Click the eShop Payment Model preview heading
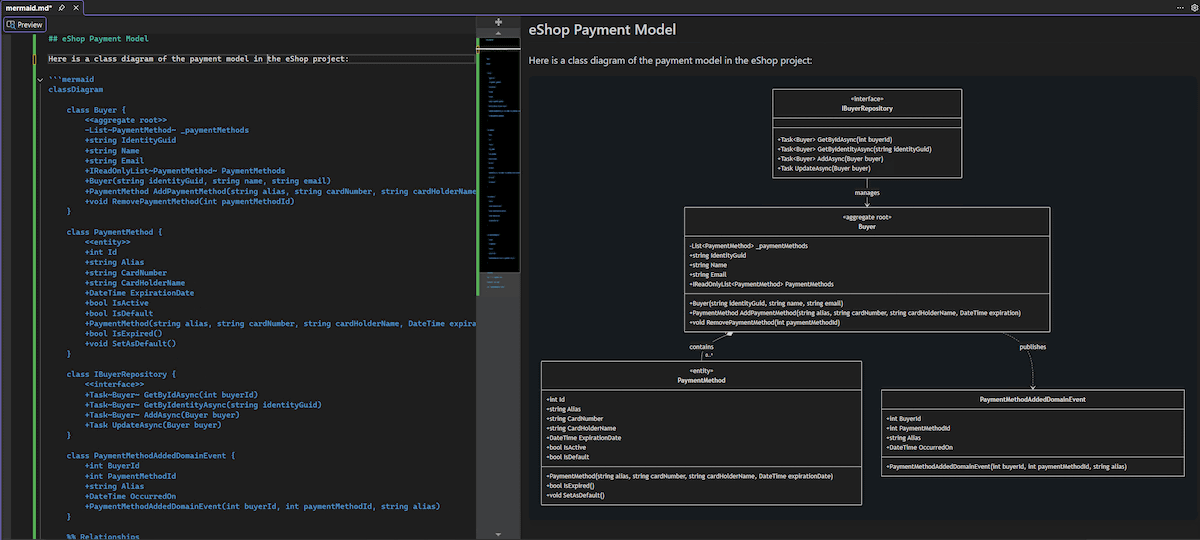Screen dimensions: 1200x540 coord(602,30)
